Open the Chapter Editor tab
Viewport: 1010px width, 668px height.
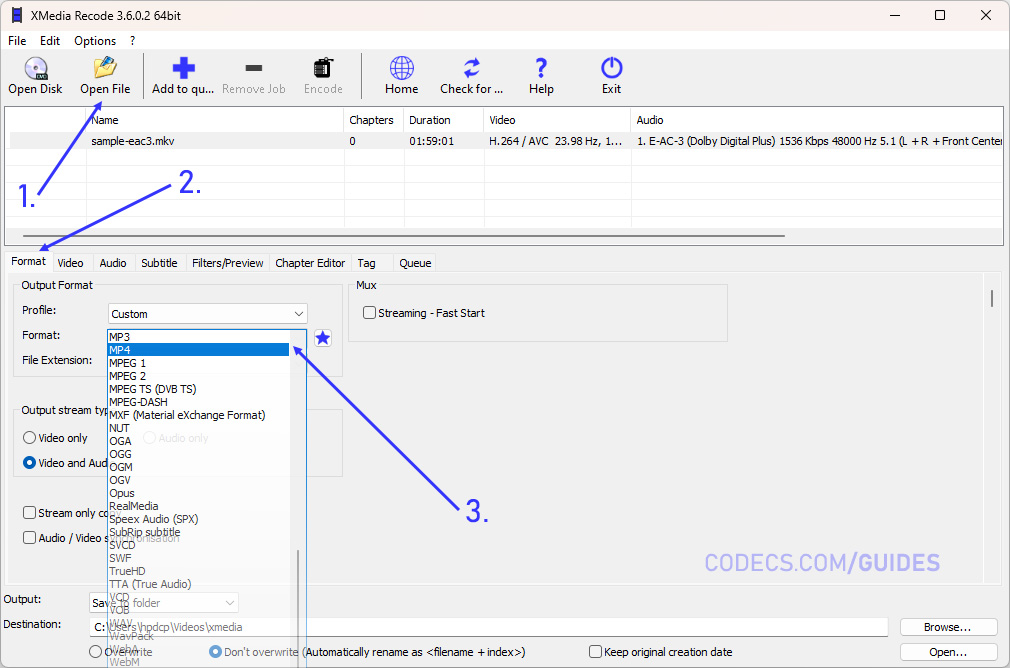pos(310,263)
